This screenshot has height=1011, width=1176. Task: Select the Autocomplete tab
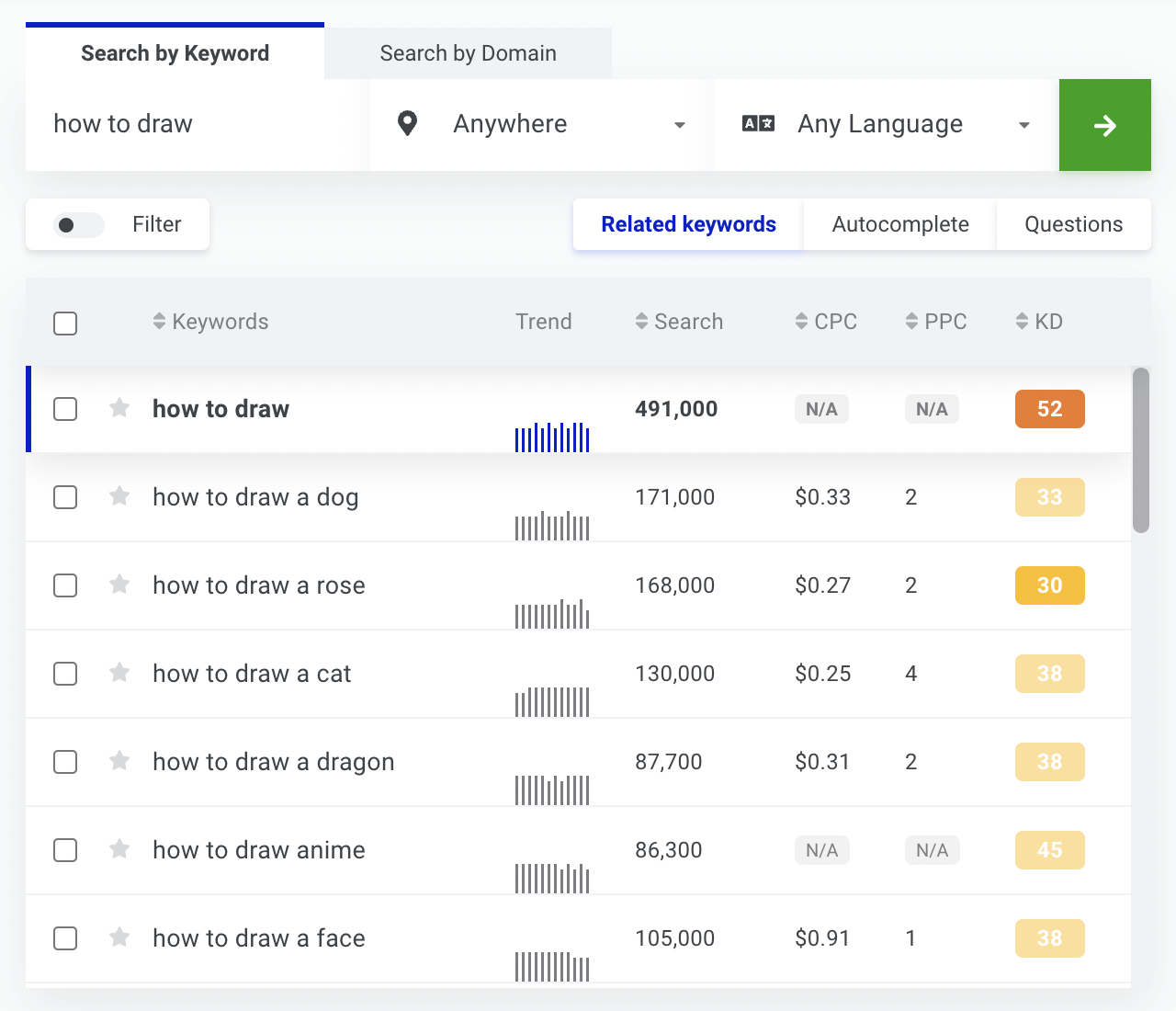coord(900,224)
